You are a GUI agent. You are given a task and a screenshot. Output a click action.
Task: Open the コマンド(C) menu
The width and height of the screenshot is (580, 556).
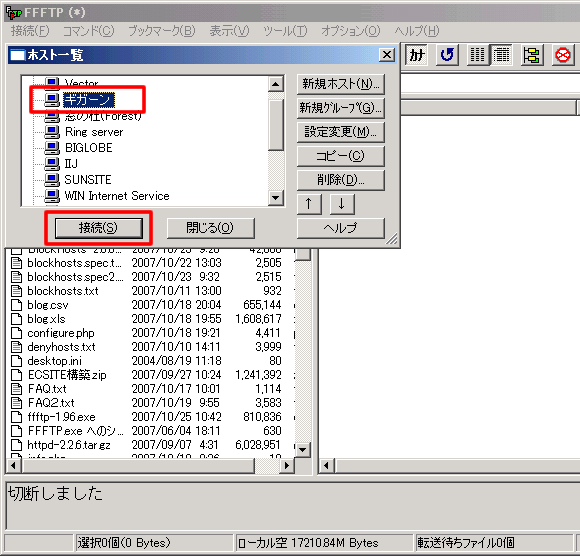[x=88, y=31]
